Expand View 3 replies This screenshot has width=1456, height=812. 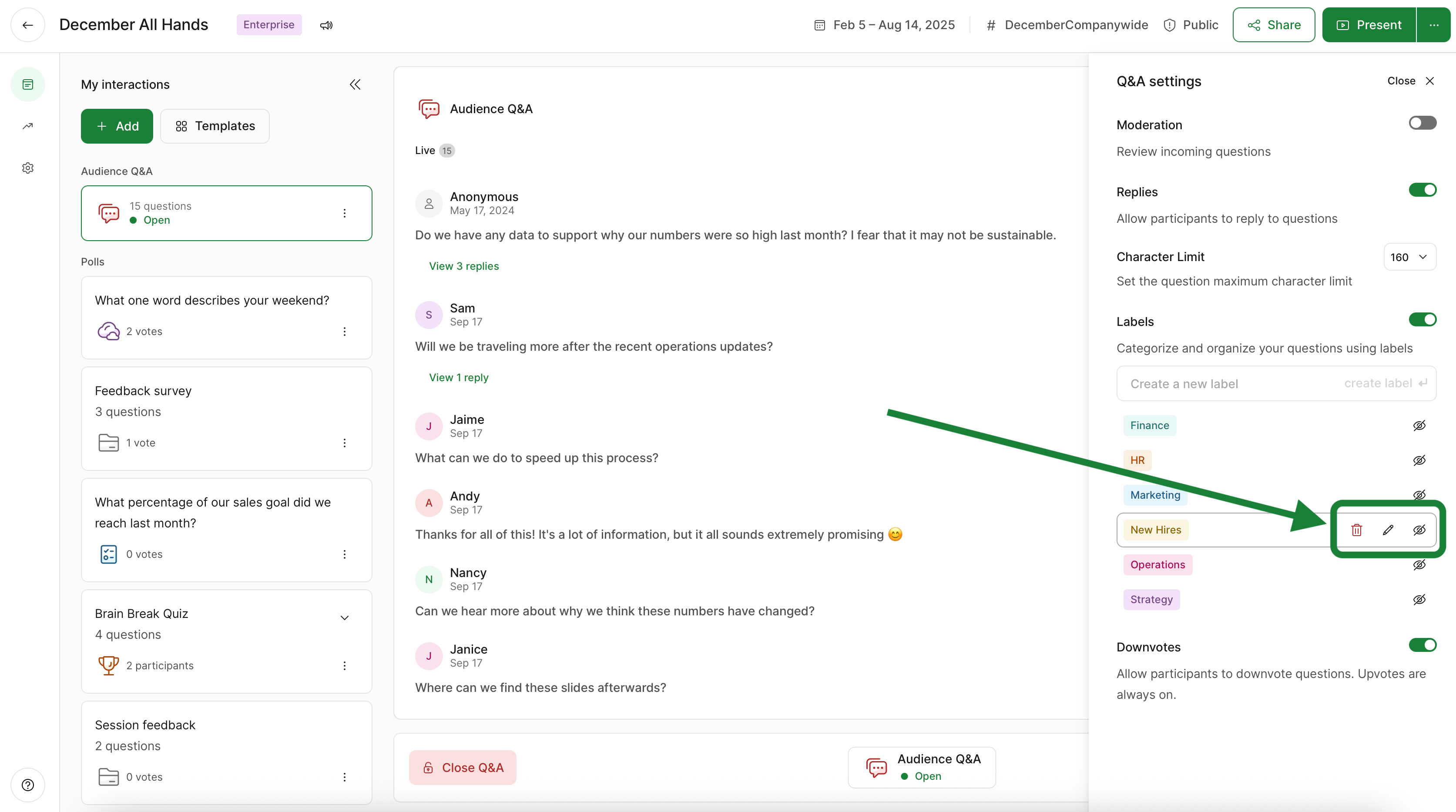[464, 266]
